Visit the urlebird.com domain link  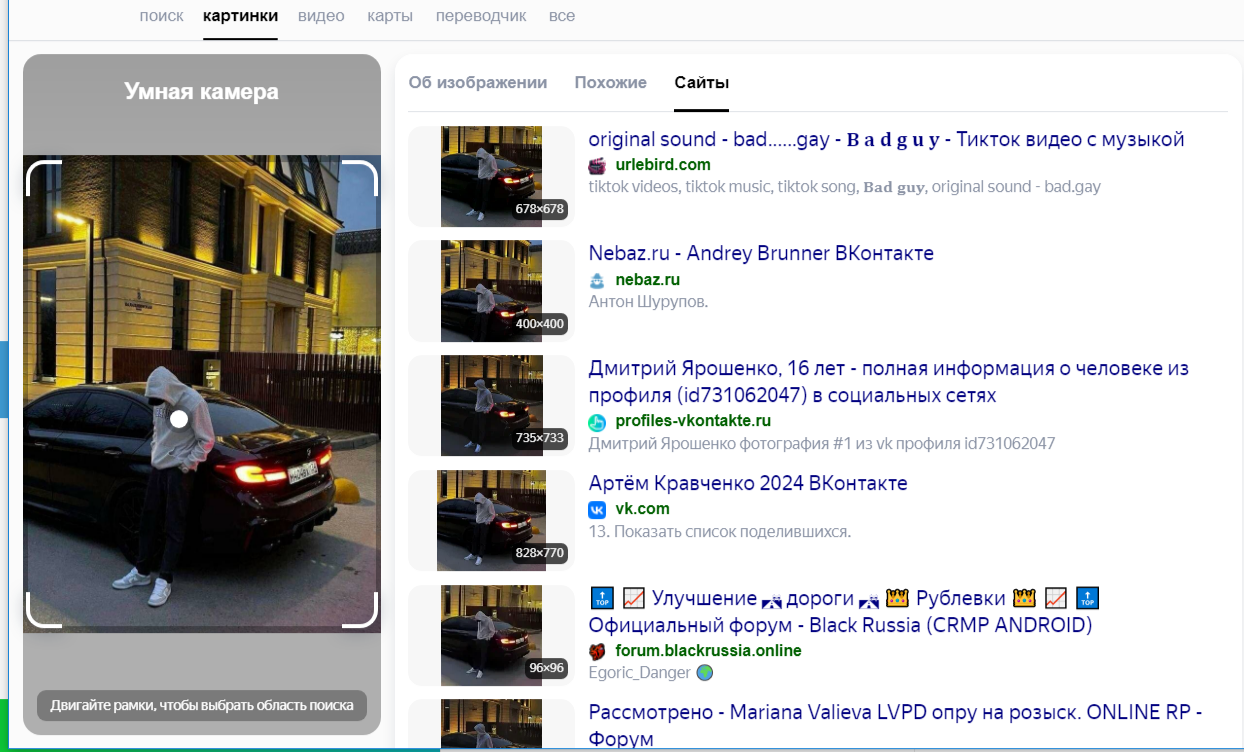(x=663, y=165)
